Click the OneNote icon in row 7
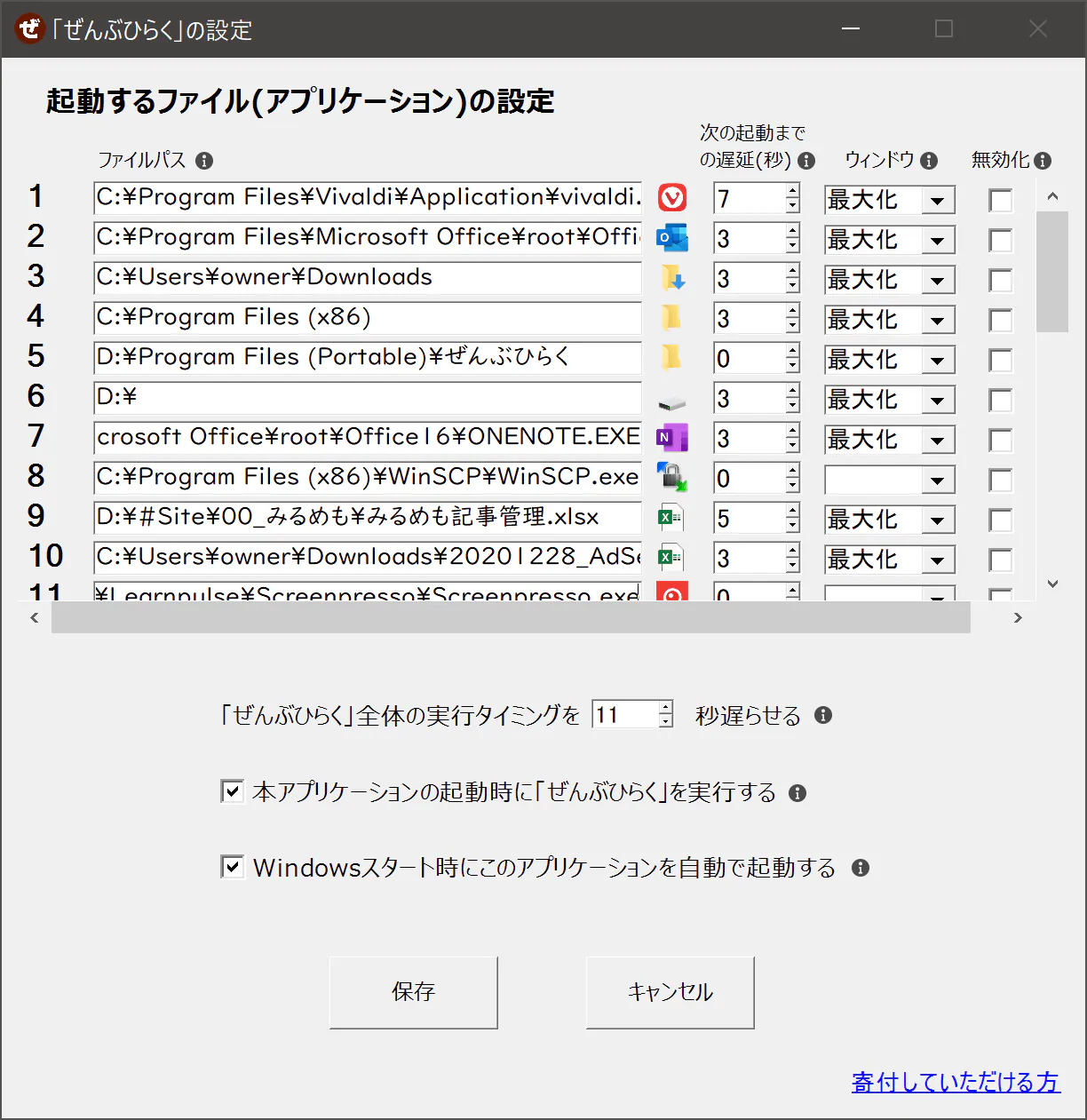1087x1120 pixels. click(672, 437)
